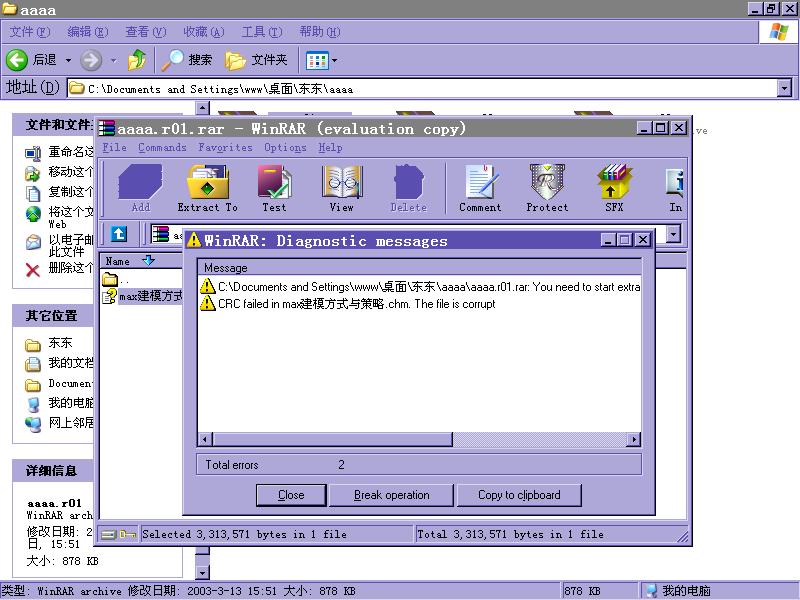Click the Message column header
This screenshot has height=600, width=800.
[419, 268]
